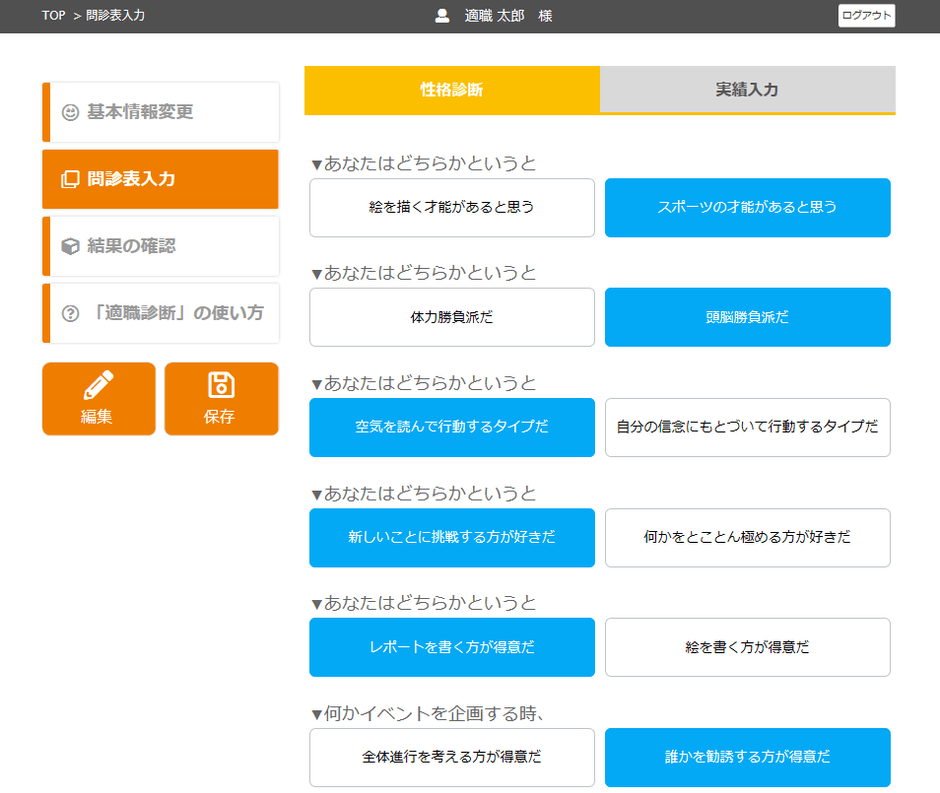Click the floppy disk 保存 icon
This screenshot has height=793, width=940.
220,385
